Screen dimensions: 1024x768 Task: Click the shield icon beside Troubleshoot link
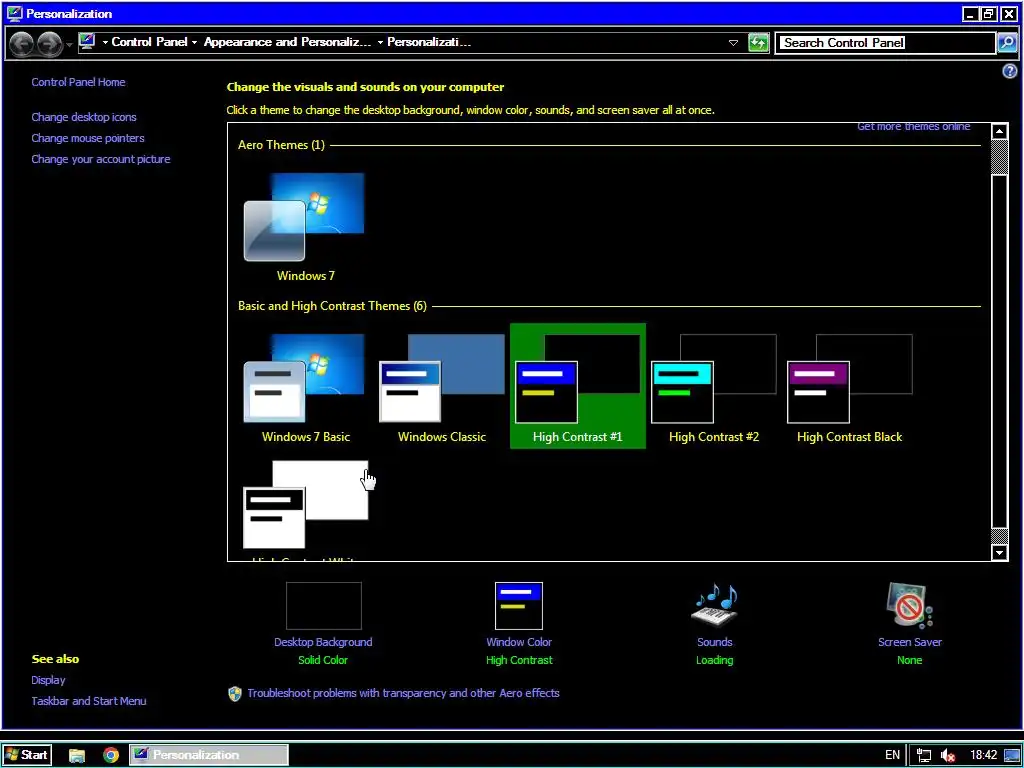point(235,694)
